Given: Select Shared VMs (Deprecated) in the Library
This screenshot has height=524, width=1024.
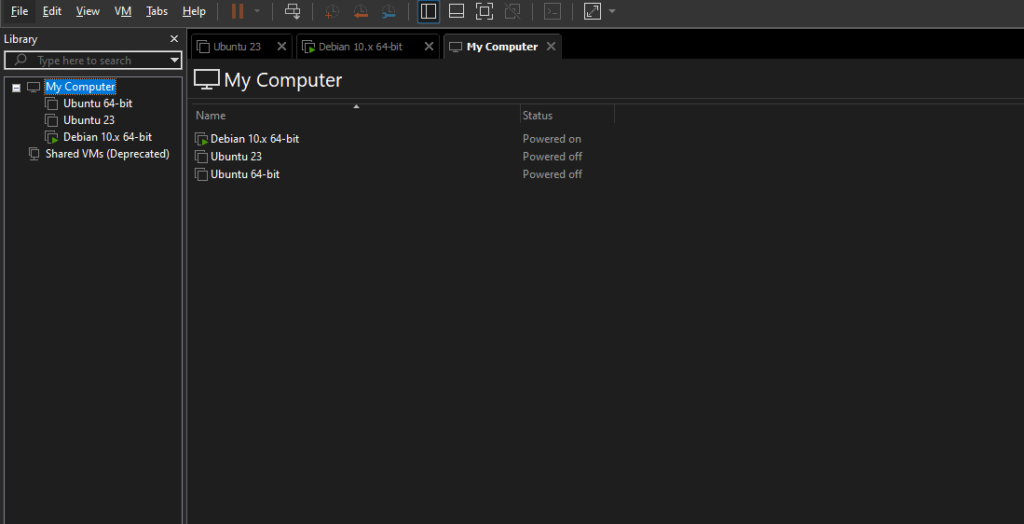Looking at the screenshot, I should pos(107,154).
